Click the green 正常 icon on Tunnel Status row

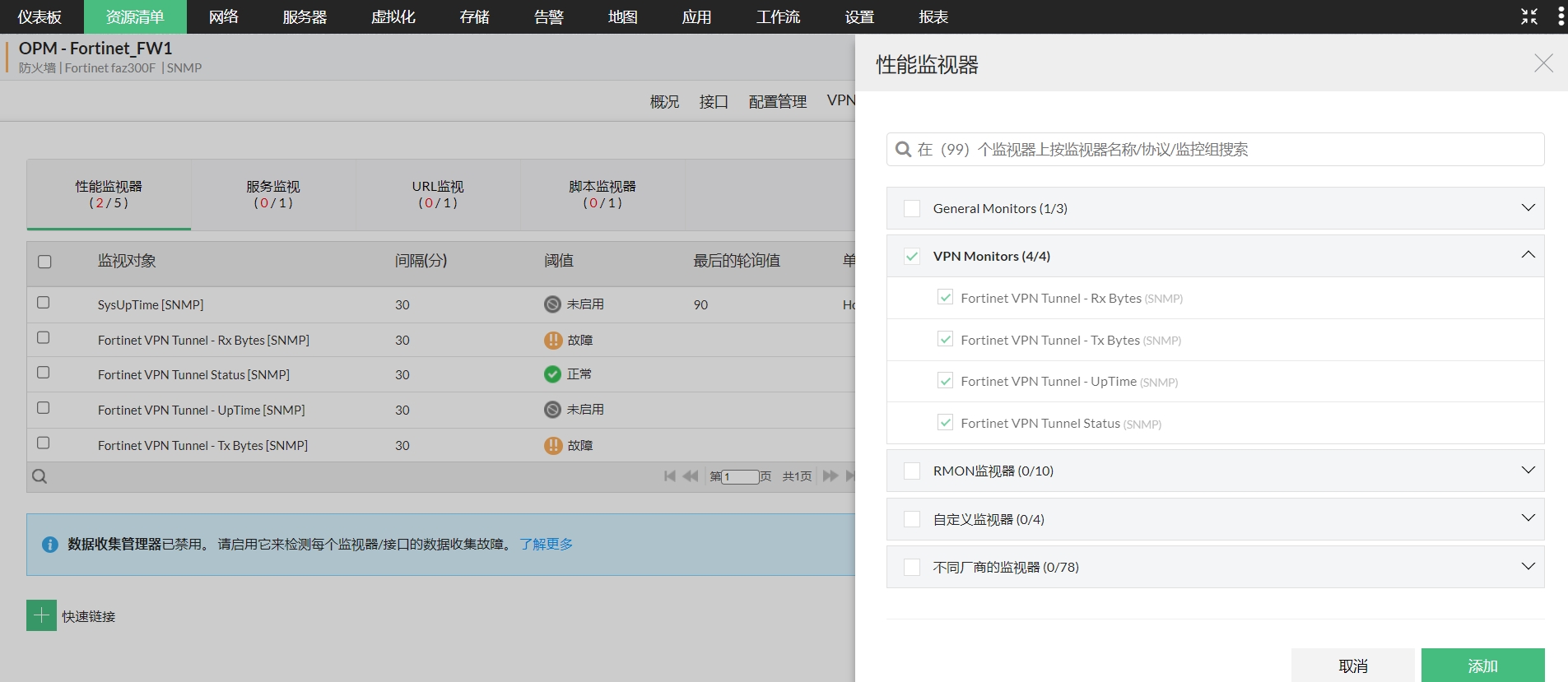(x=552, y=374)
